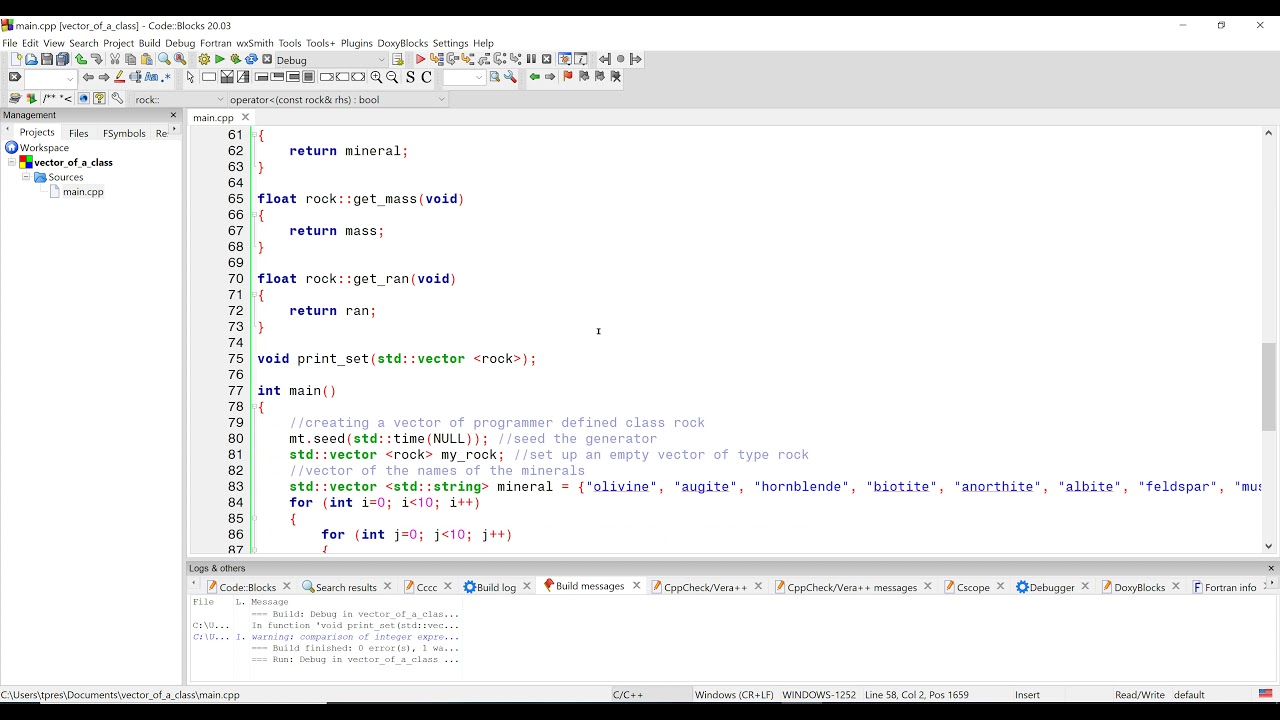Open the Plugins menu

pyautogui.click(x=356, y=43)
